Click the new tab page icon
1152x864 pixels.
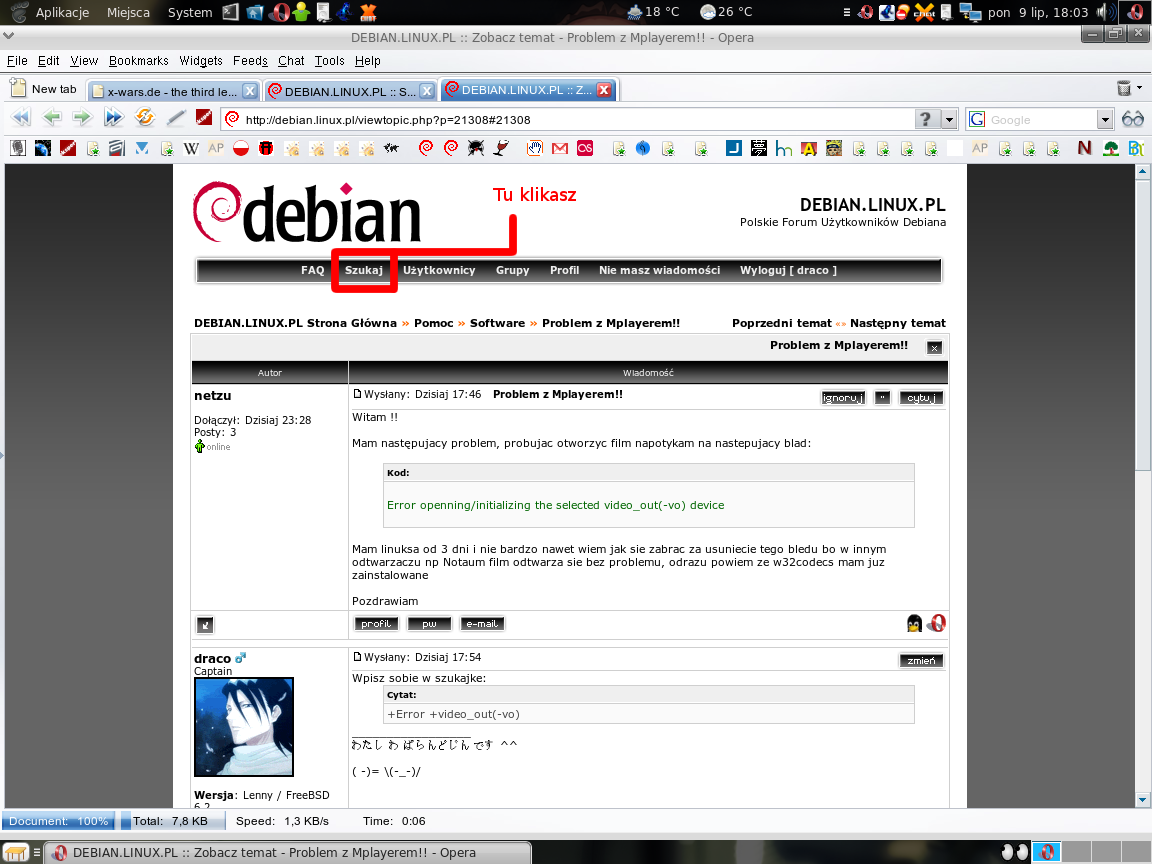point(18,88)
